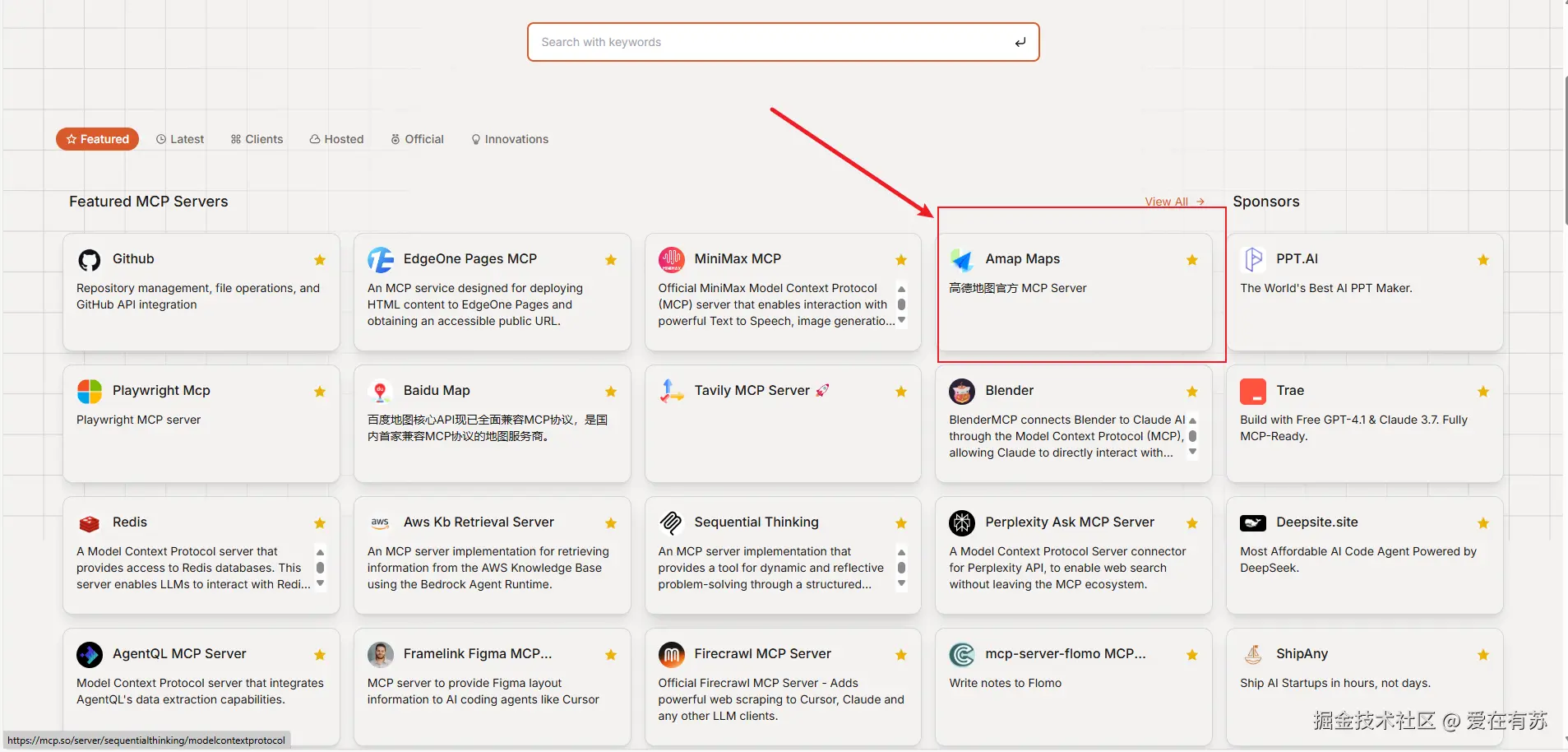Click the Baidu Map pin logo
Image resolution: width=1568 pixels, height=752 pixels.
coord(380,392)
